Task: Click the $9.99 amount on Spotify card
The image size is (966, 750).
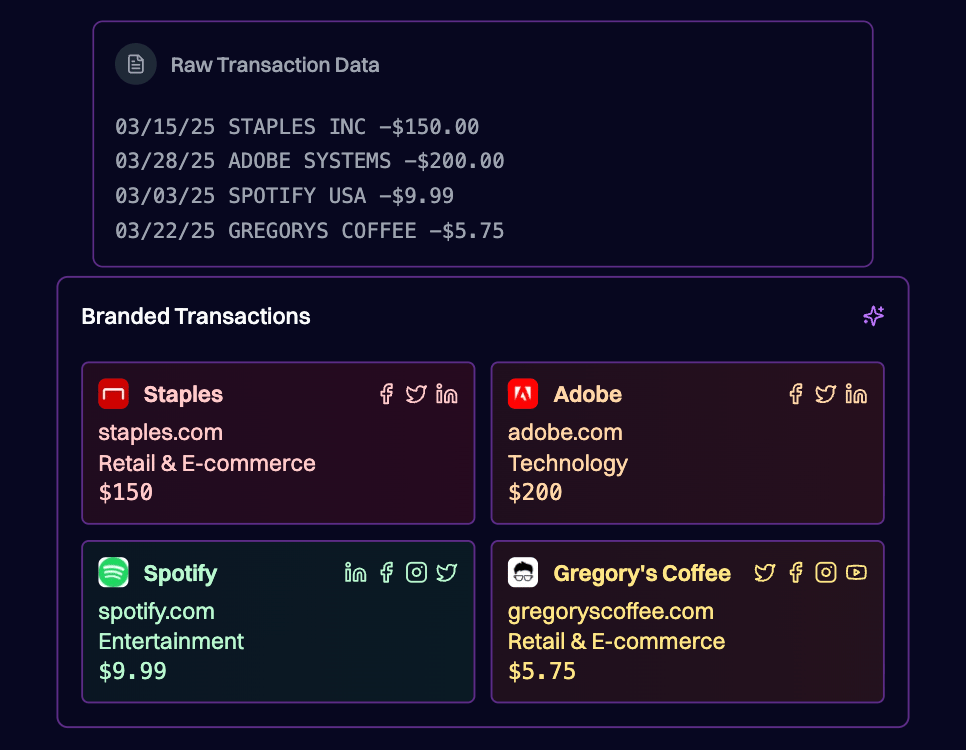Action: (132, 671)
